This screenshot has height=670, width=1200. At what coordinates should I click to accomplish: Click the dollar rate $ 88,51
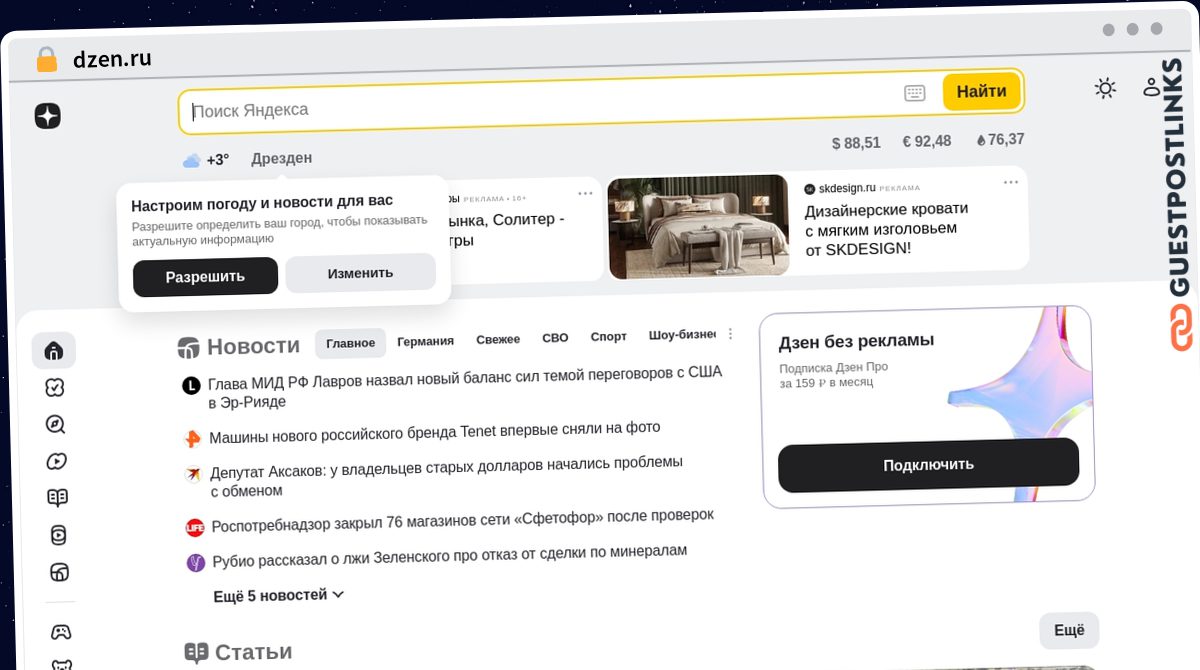point(856,143)
